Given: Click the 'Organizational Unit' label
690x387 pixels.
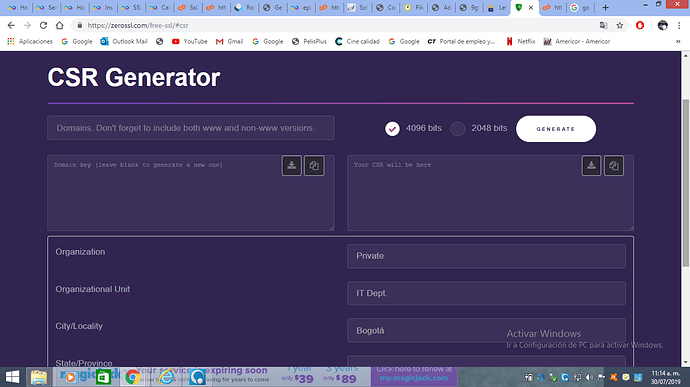Looking at the screenshot, I should pyautogui.click(x=92, y=289).
